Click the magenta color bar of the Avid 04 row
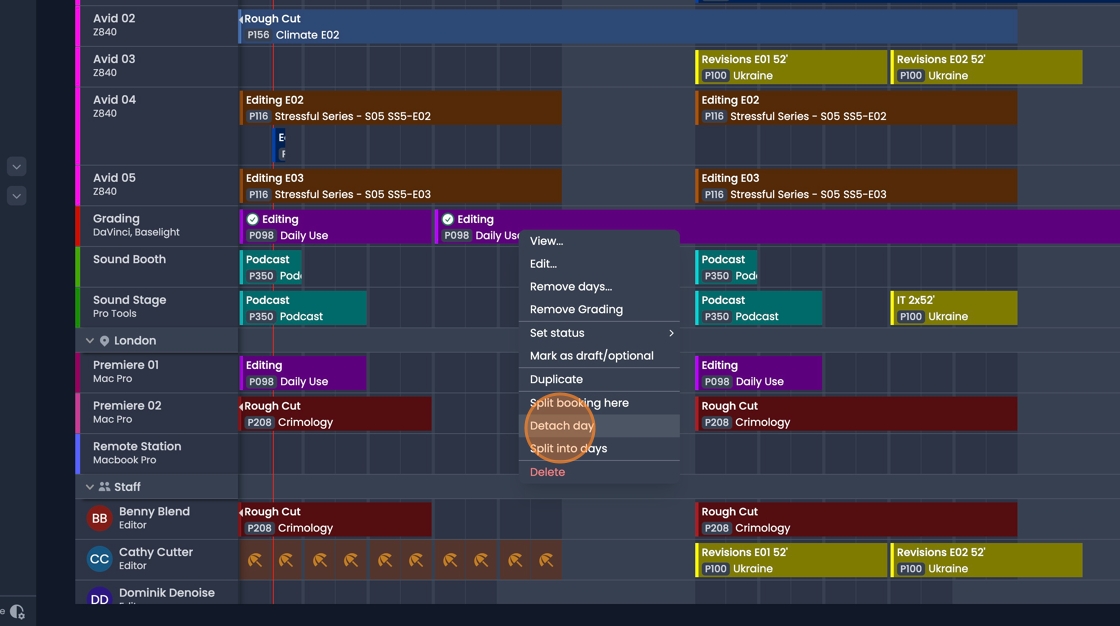The height and width of the screenshot is (626, 1120). point(78,126)
